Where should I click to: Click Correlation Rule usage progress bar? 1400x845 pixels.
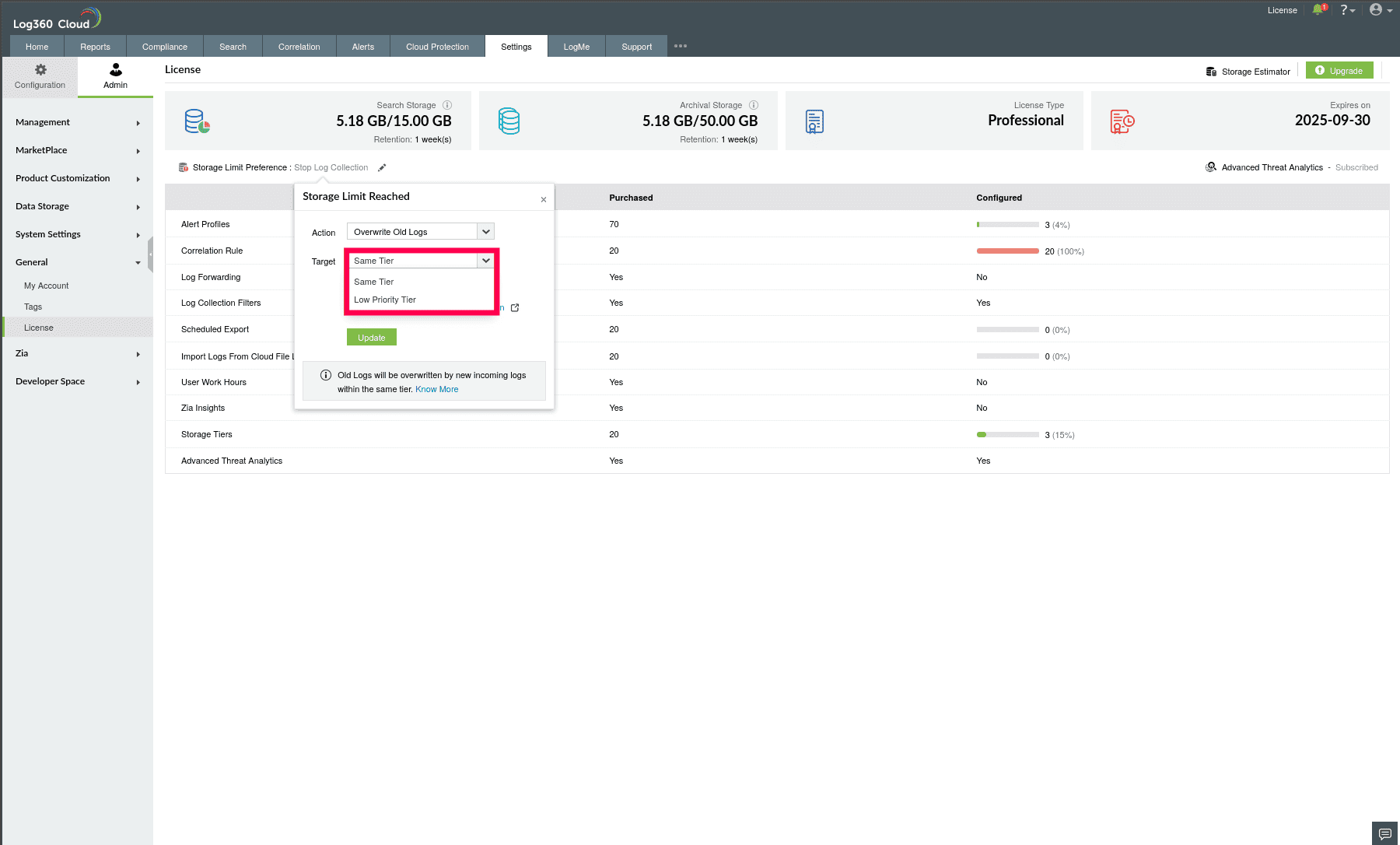pos(1007,251)
